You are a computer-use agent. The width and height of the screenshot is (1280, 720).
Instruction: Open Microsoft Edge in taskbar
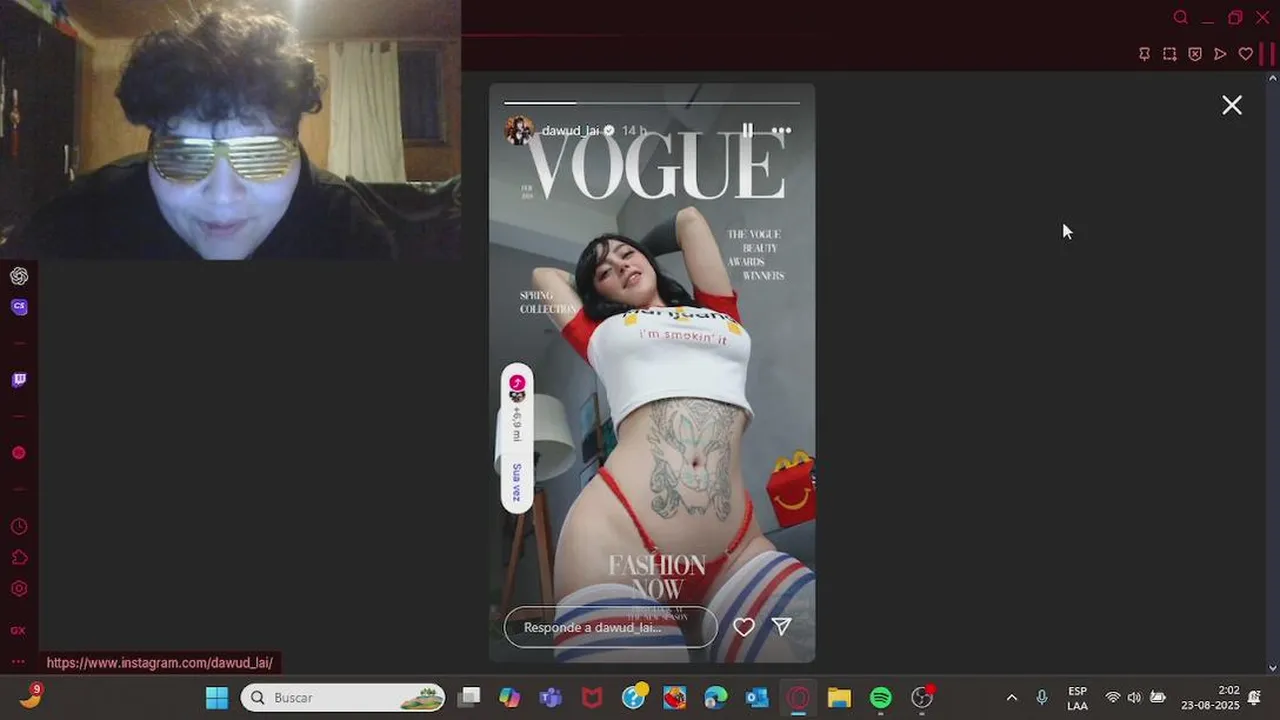[716, 698]
